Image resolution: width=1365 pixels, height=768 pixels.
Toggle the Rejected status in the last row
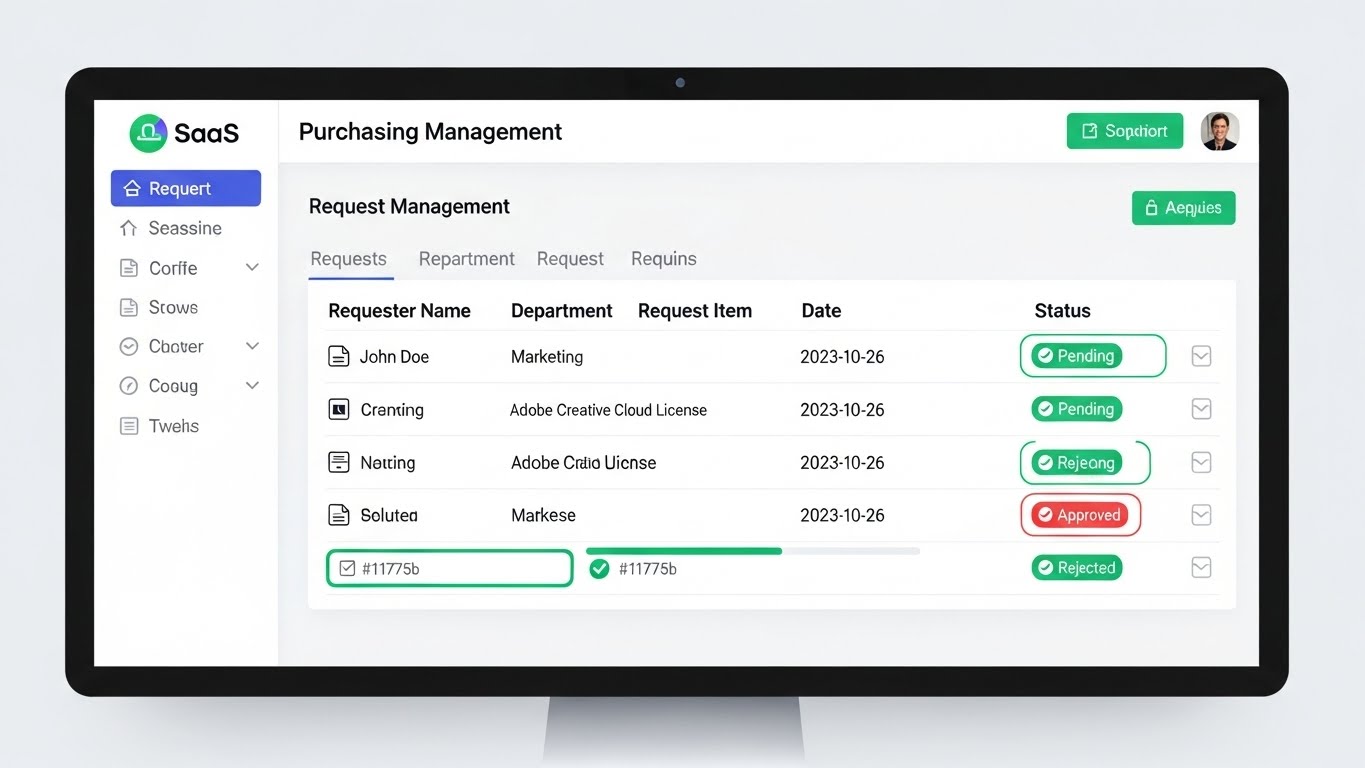click(x=1076, y=567)
